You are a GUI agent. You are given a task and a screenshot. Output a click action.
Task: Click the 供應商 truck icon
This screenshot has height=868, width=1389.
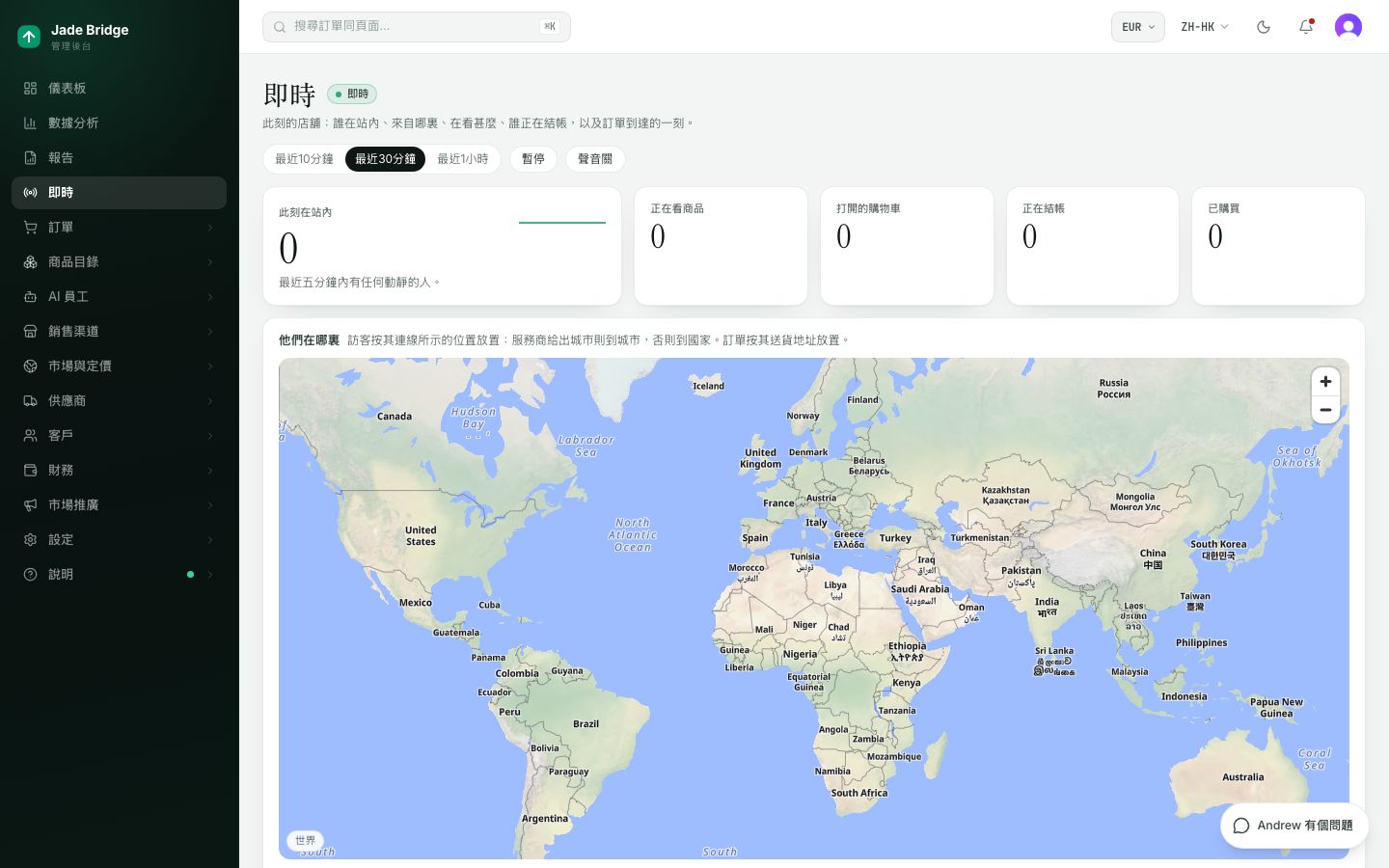[31, 401]
